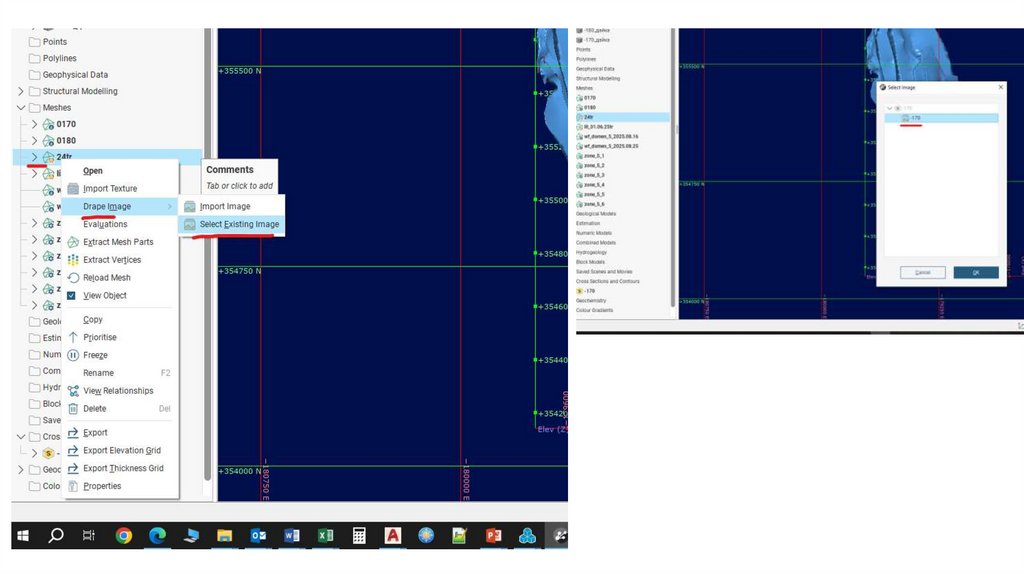The height and width of the screenshot is (574, 1024).
Task: Open Excel from the Windows taskbar
Action: pyautogui.click(x=325, y=536)
